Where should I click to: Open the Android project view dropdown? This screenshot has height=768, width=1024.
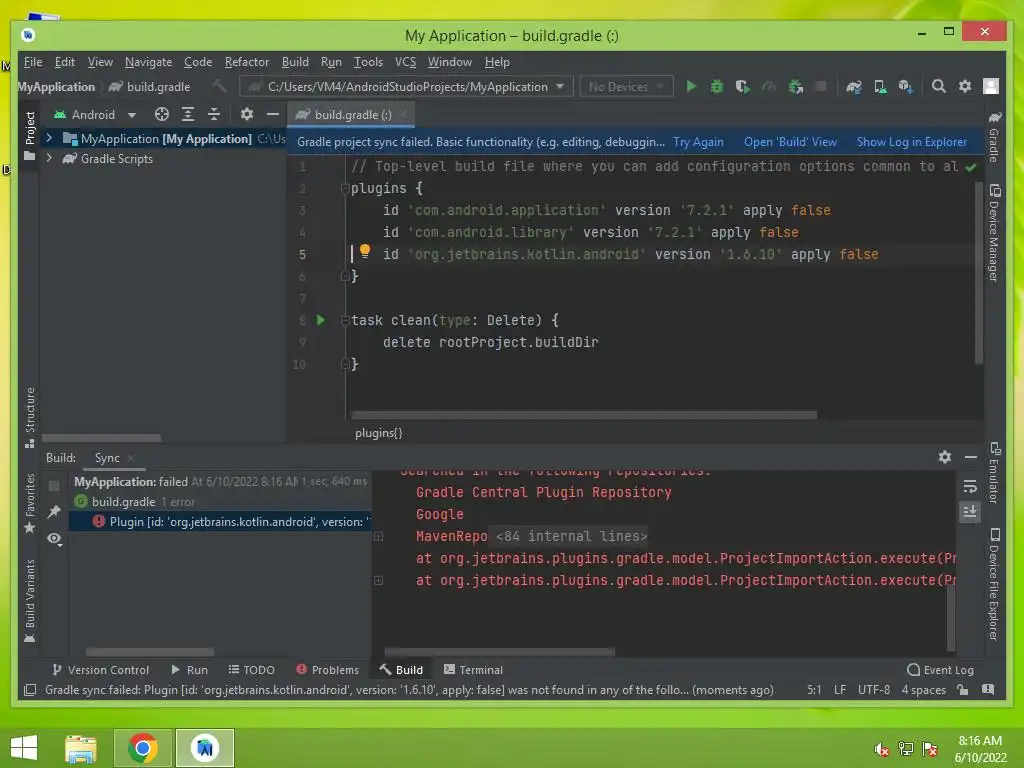tap(95, 114)
